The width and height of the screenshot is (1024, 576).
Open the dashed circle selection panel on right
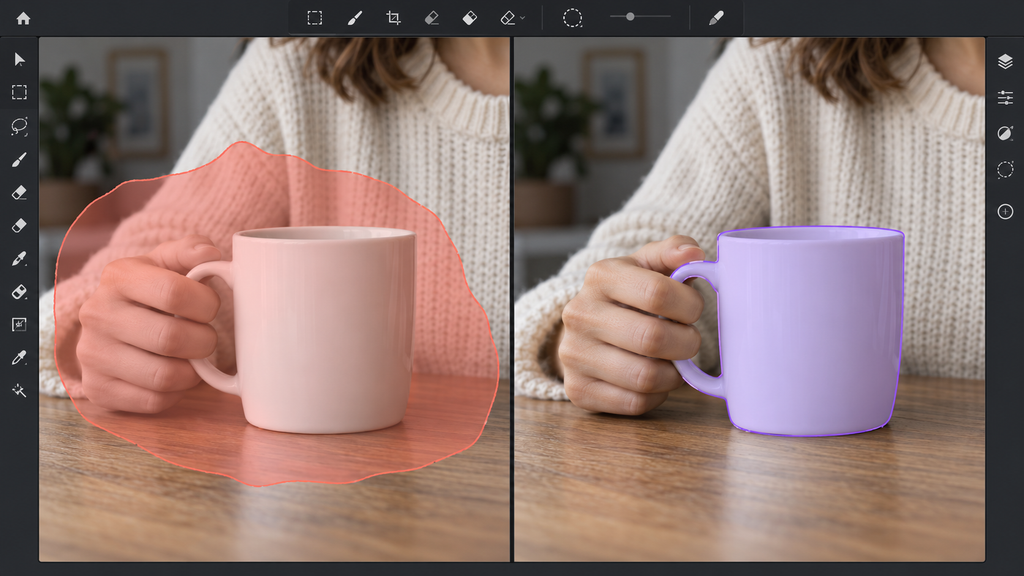point(1005,170)
